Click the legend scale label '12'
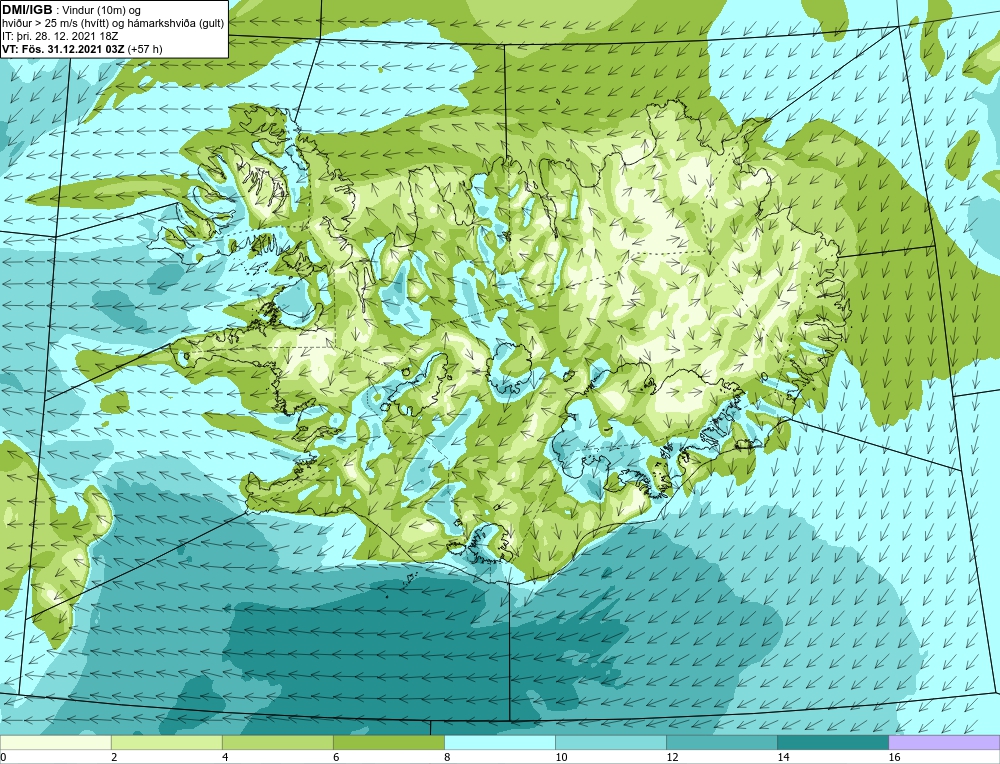This screenshot has height=764, width=1000. tap(672, 757)
